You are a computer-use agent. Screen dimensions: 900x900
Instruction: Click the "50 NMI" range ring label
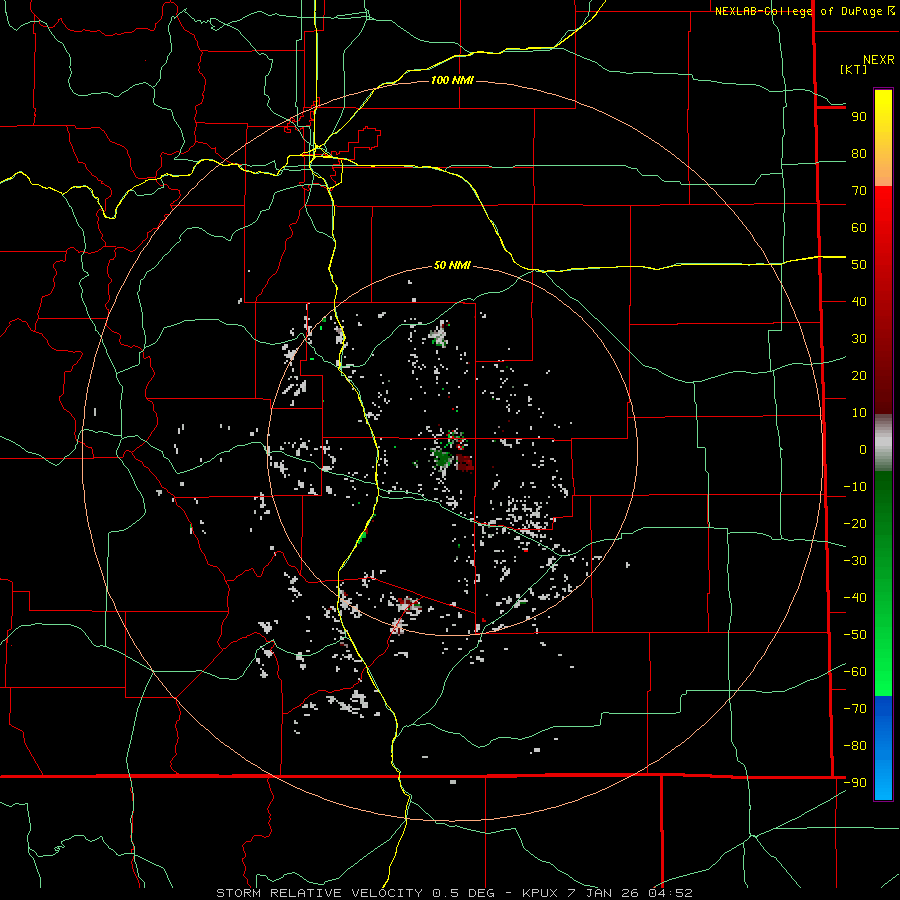[x=452, y=265]
